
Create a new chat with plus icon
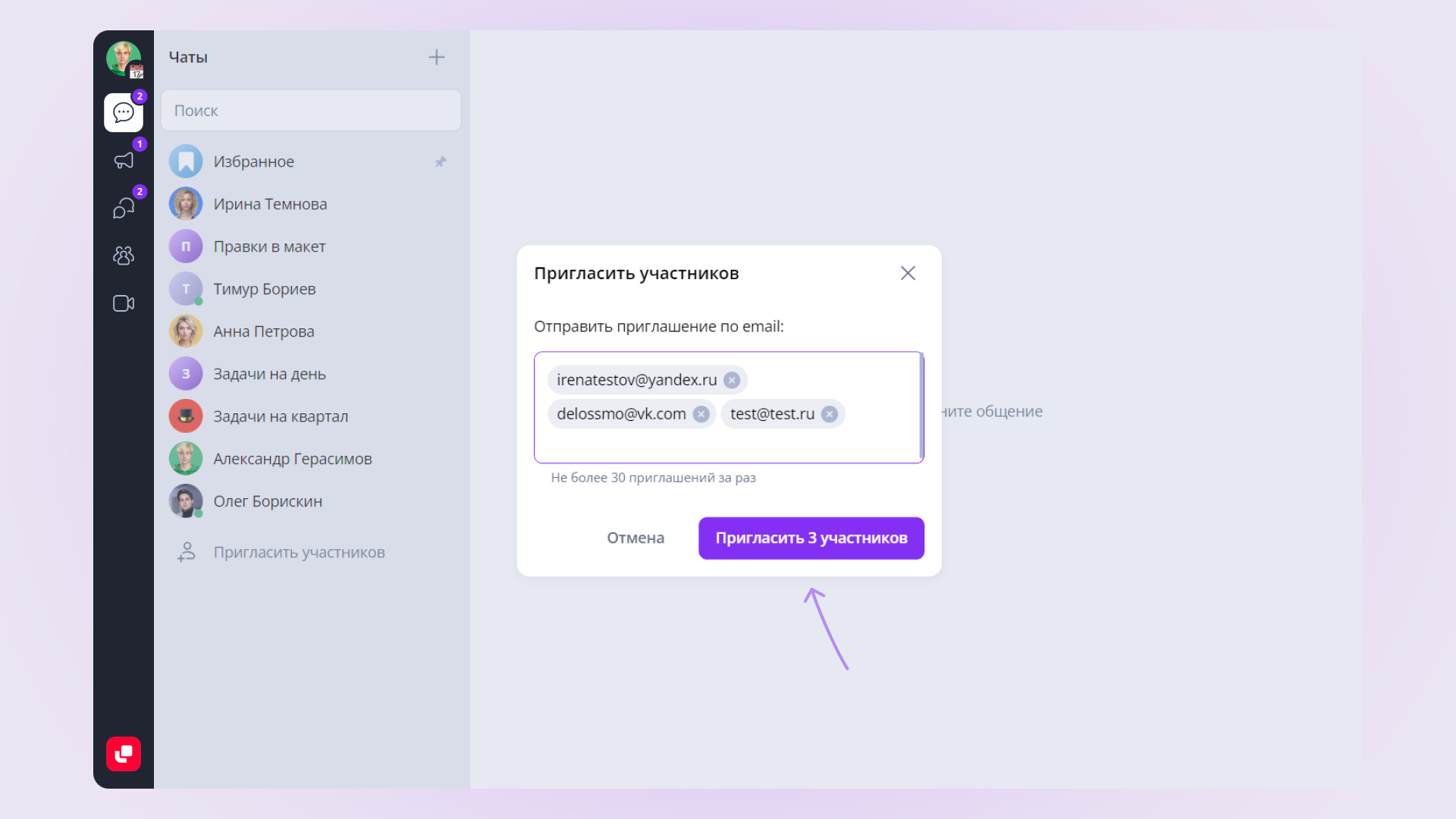(437, 57)
